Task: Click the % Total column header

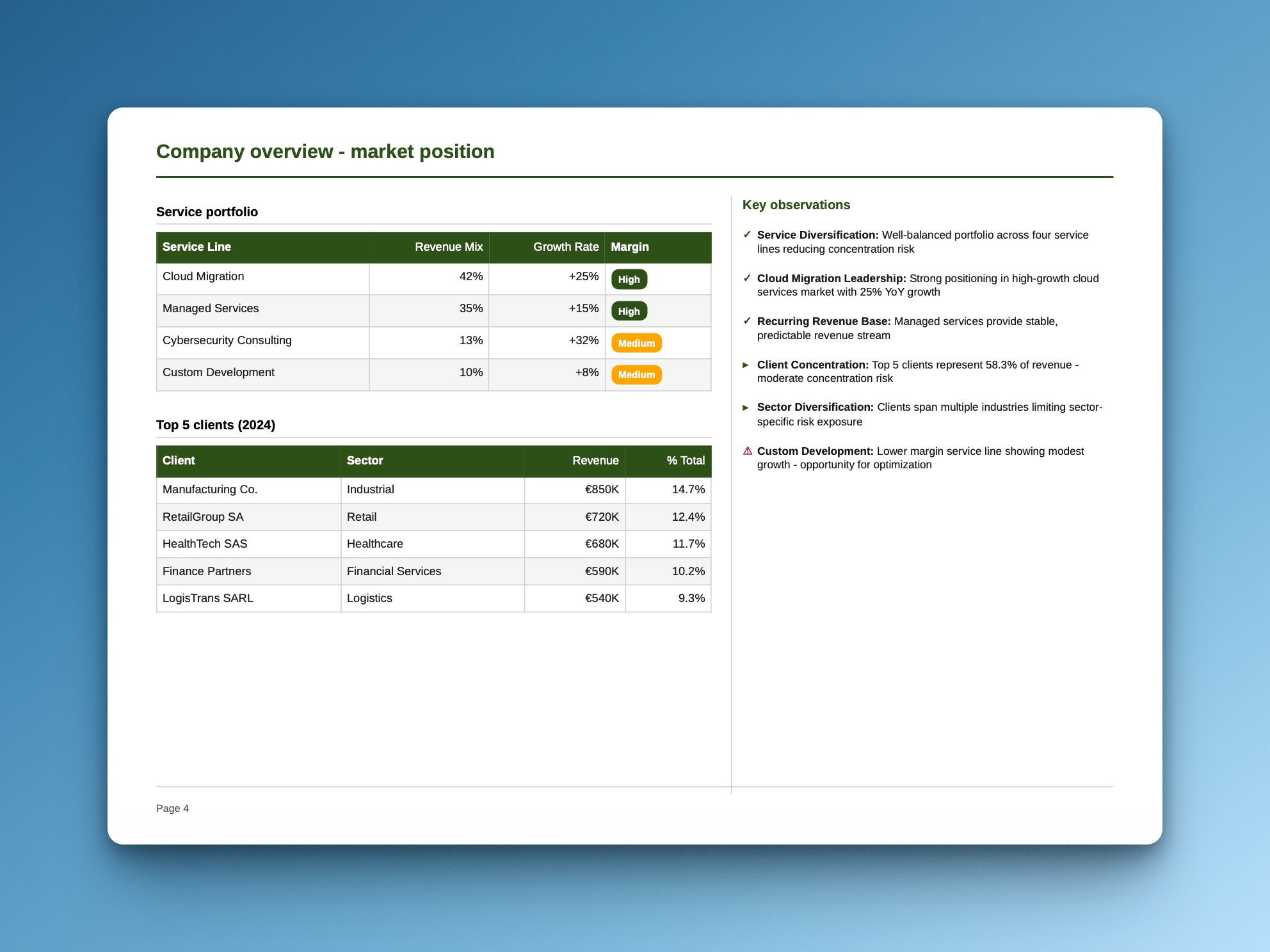Action: (685, 461)
